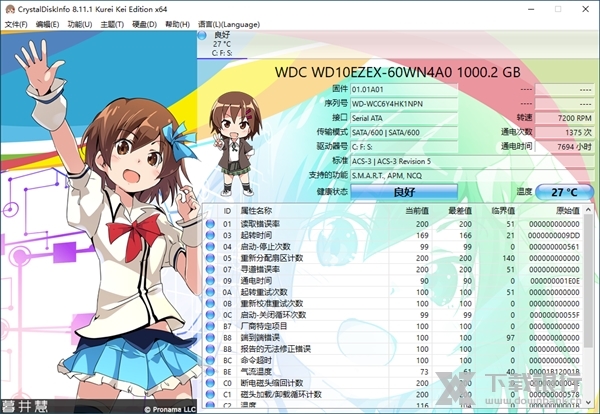Click the firmware field 01.01A01

click(404, 90)
